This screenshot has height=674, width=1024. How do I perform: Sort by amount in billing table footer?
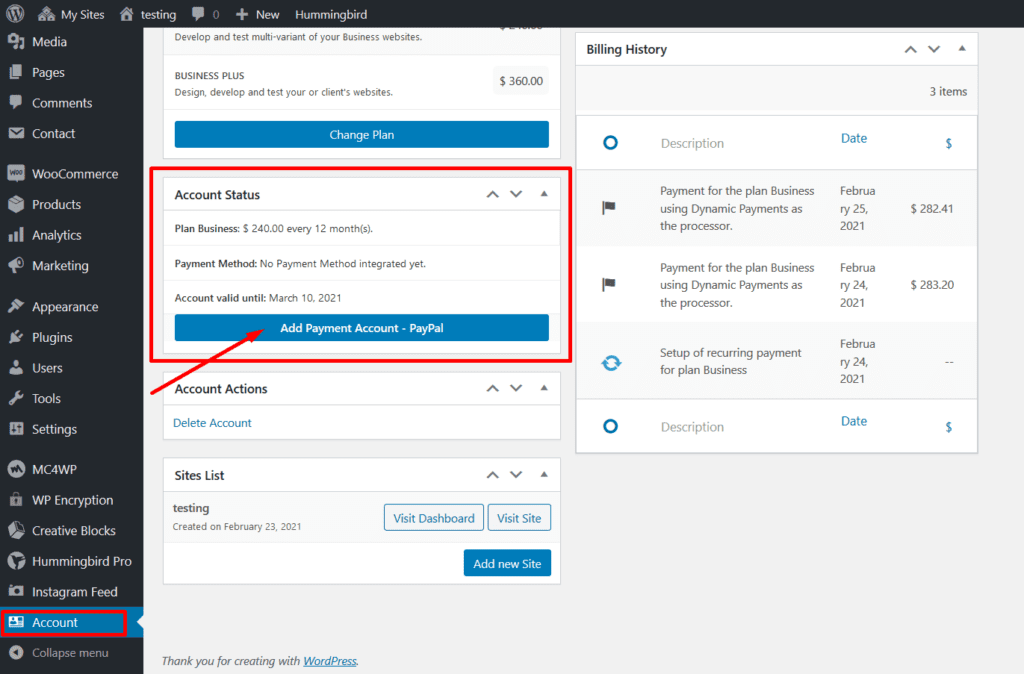(x=948, y=426)
